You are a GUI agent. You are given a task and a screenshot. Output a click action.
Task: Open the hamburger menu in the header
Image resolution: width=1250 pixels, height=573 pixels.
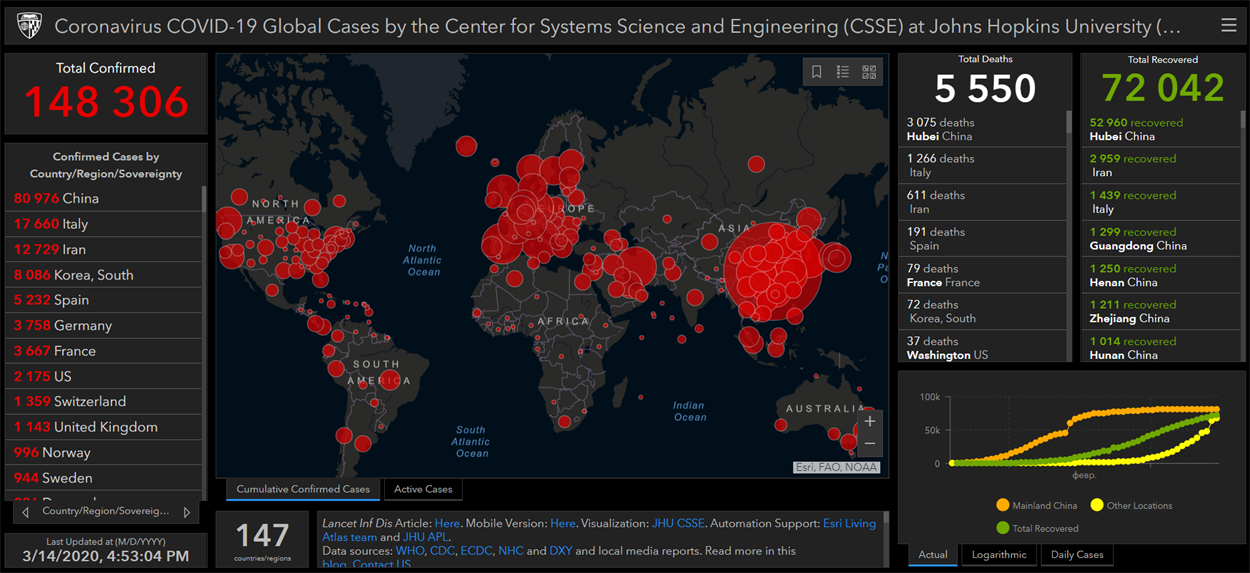pos(1228,25)
